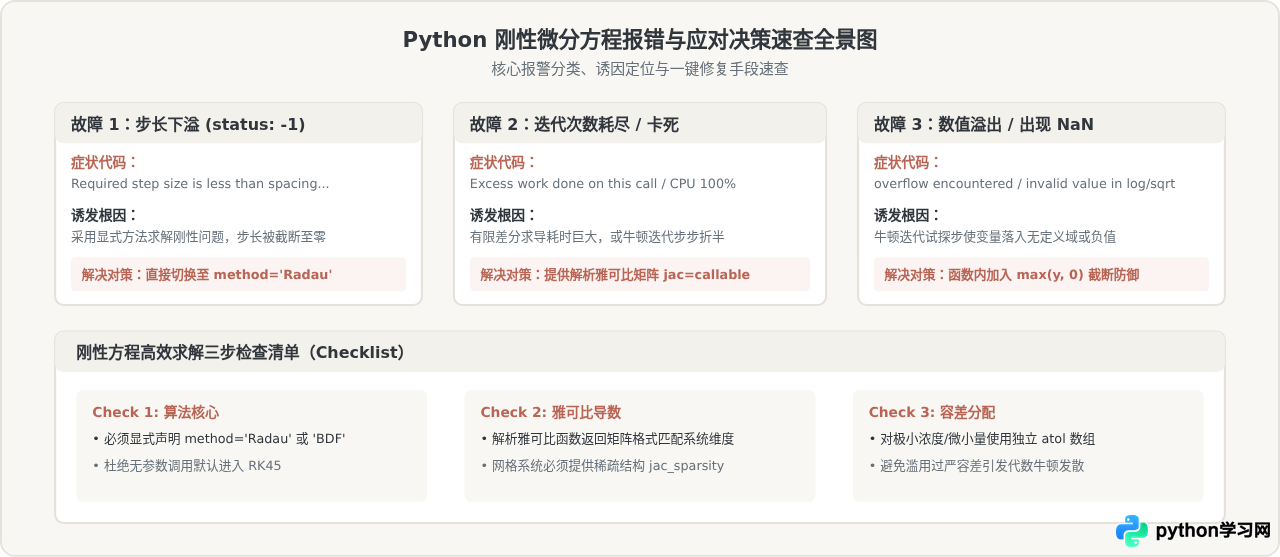Select text 采用显式方法求解刚性问题，步长被截断至零
This screenshot has width=1280, height=557.
[199, 237]
